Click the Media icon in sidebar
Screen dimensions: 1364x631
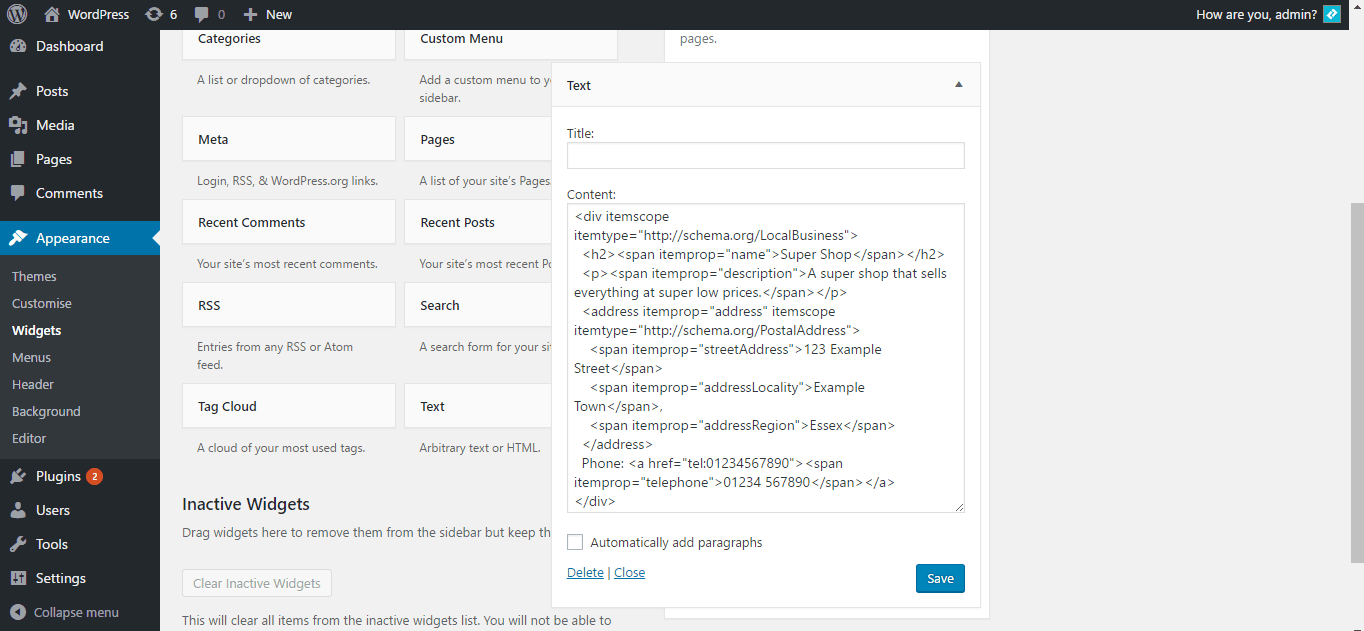click(x=18, y=125)
